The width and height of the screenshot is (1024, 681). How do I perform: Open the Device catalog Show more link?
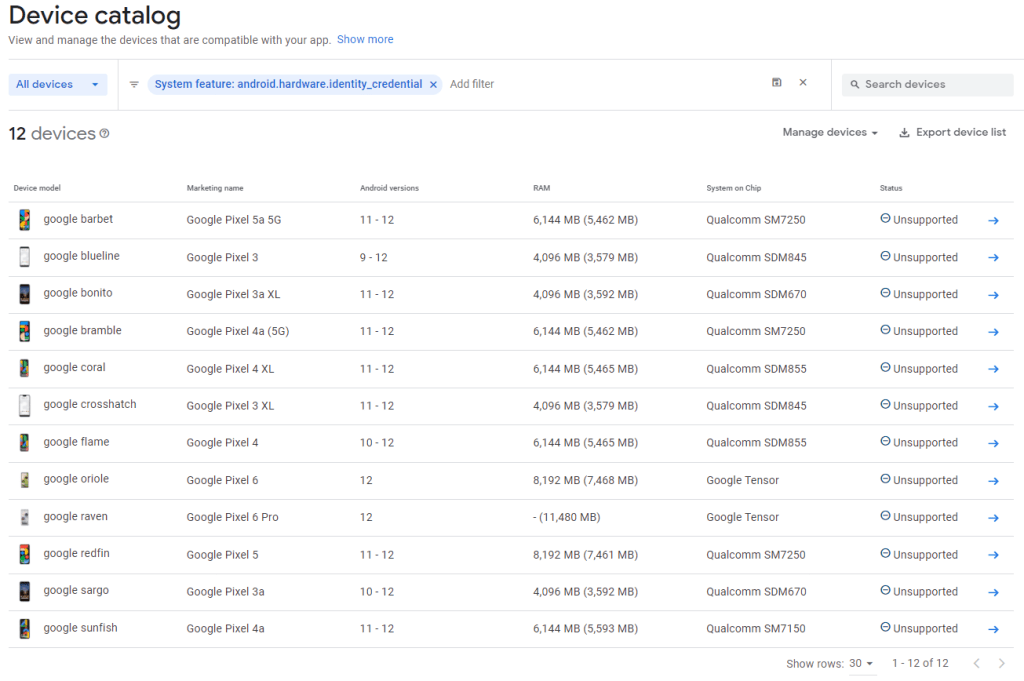(x=365, y=39)
